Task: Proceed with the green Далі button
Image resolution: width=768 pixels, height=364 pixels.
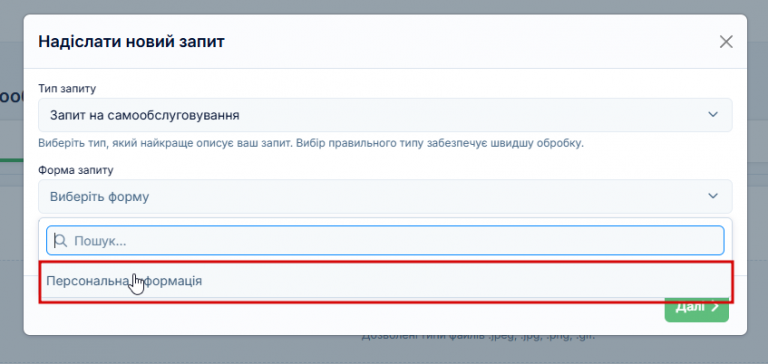Action: click(x=696, y=309)
